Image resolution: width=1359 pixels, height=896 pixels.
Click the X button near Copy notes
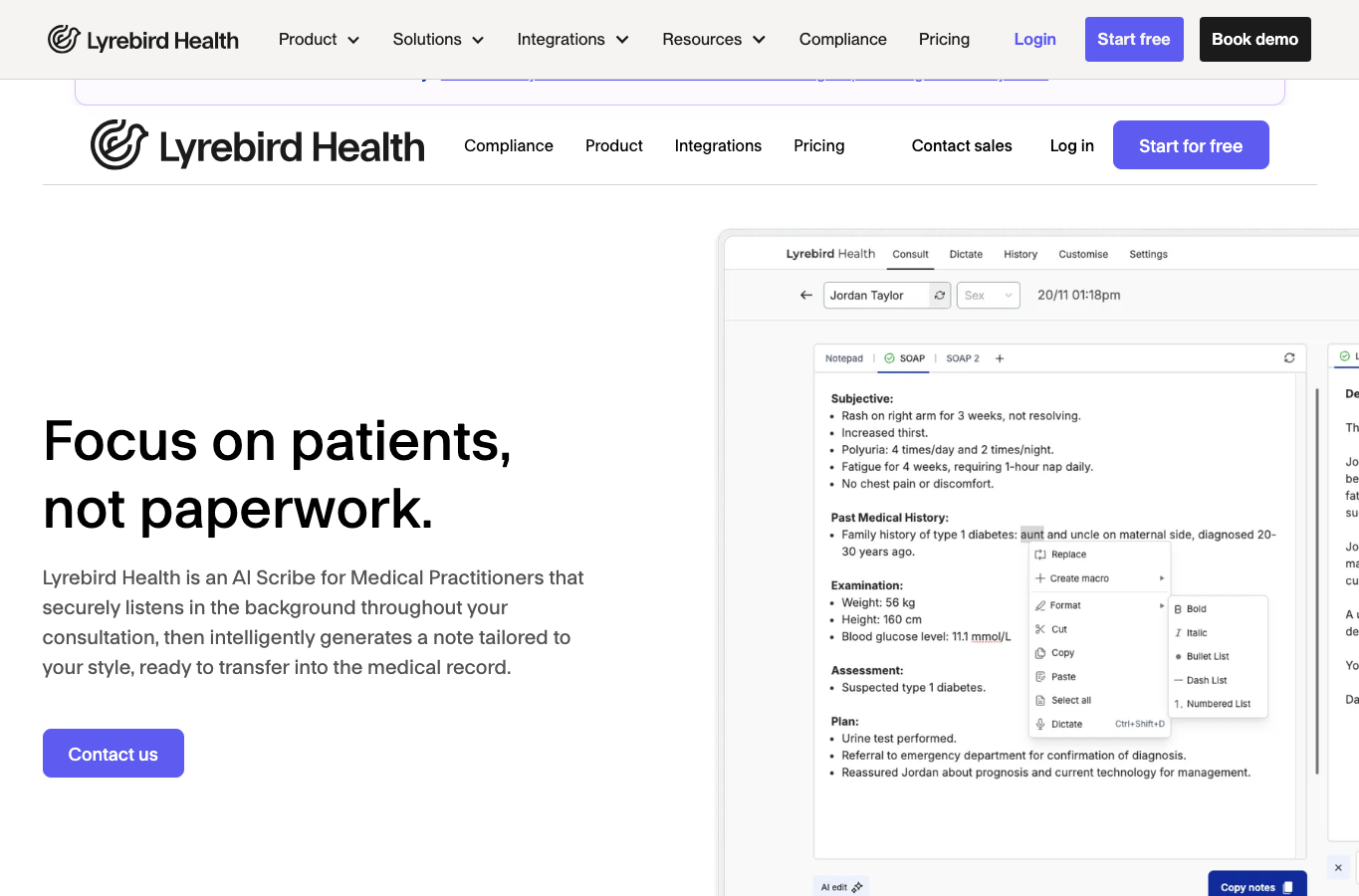point(1338,868)
